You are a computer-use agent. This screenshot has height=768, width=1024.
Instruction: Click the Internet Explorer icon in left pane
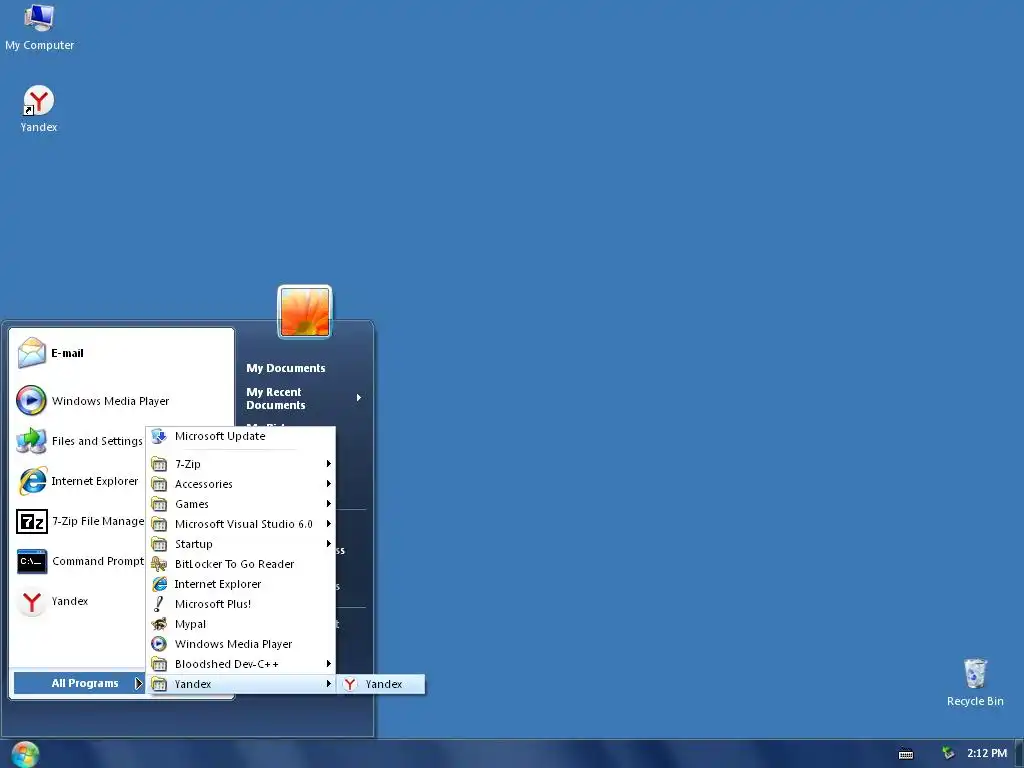pos(31,481)
